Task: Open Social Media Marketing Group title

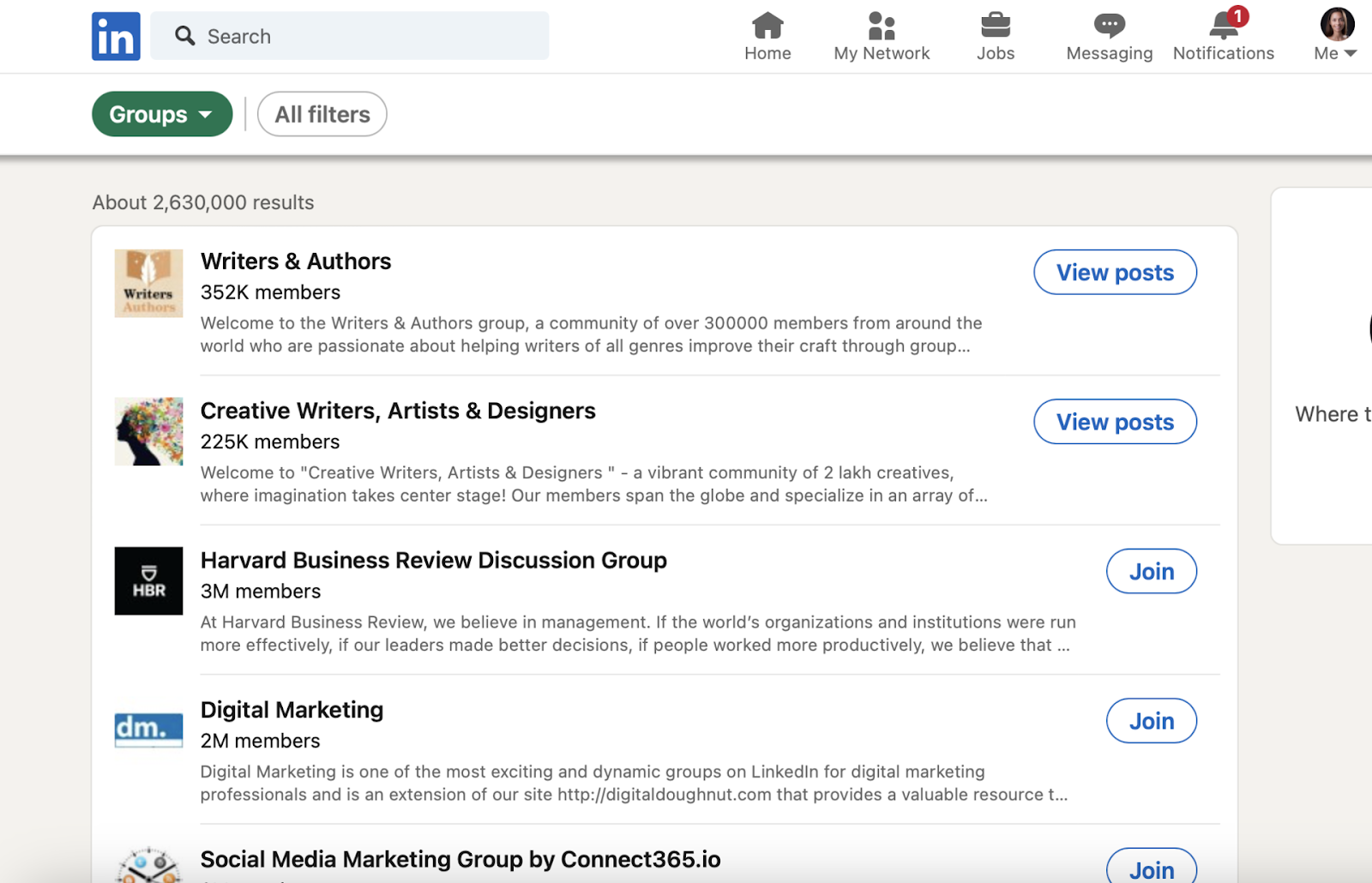Action: (460, 859)
